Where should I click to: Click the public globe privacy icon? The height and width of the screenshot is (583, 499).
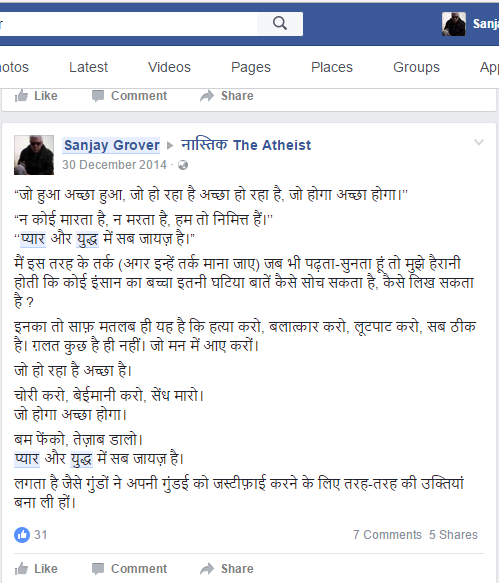click(x=183, y=165)
